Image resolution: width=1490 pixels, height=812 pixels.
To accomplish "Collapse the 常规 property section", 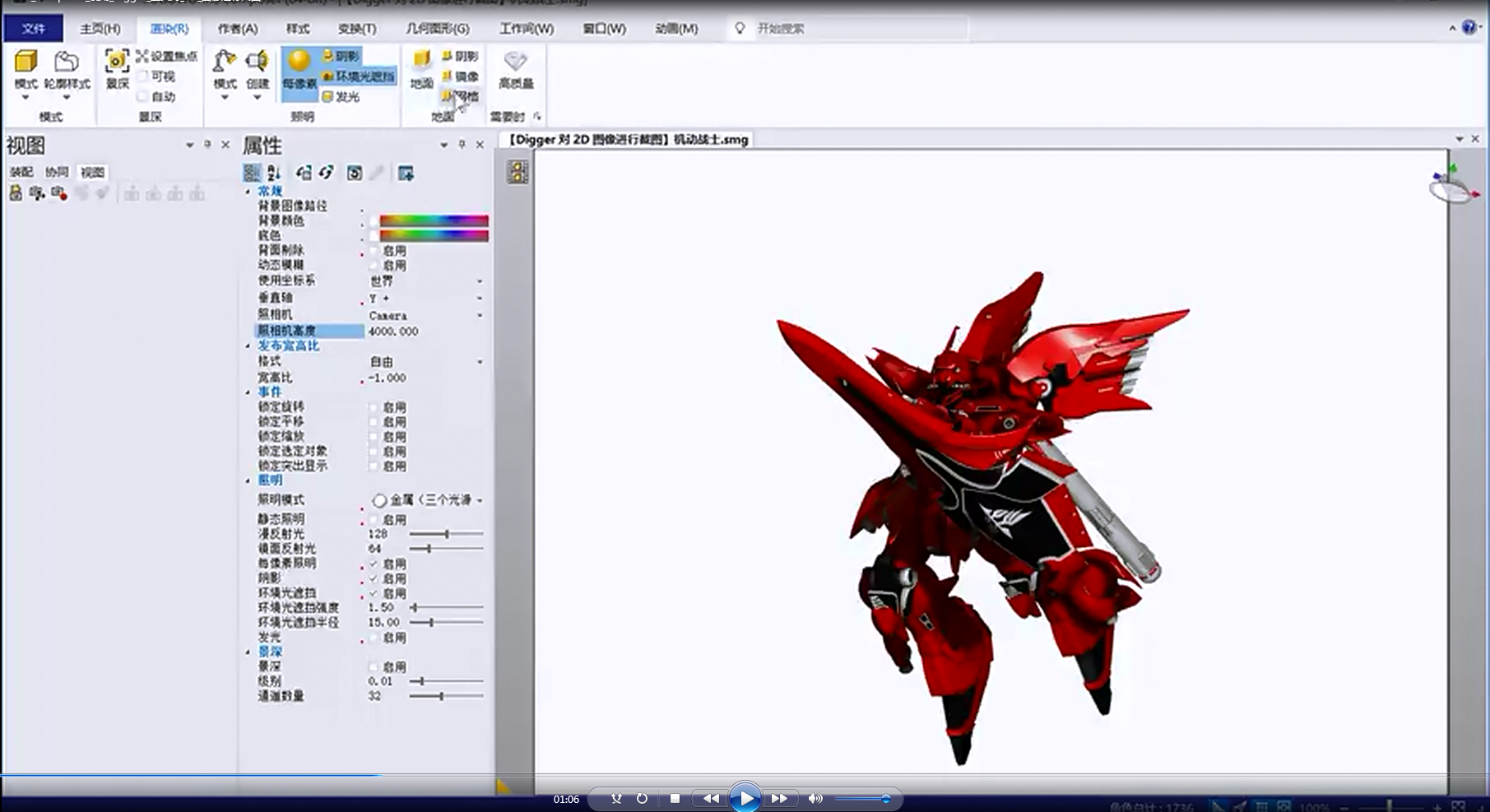I will 248,191.
